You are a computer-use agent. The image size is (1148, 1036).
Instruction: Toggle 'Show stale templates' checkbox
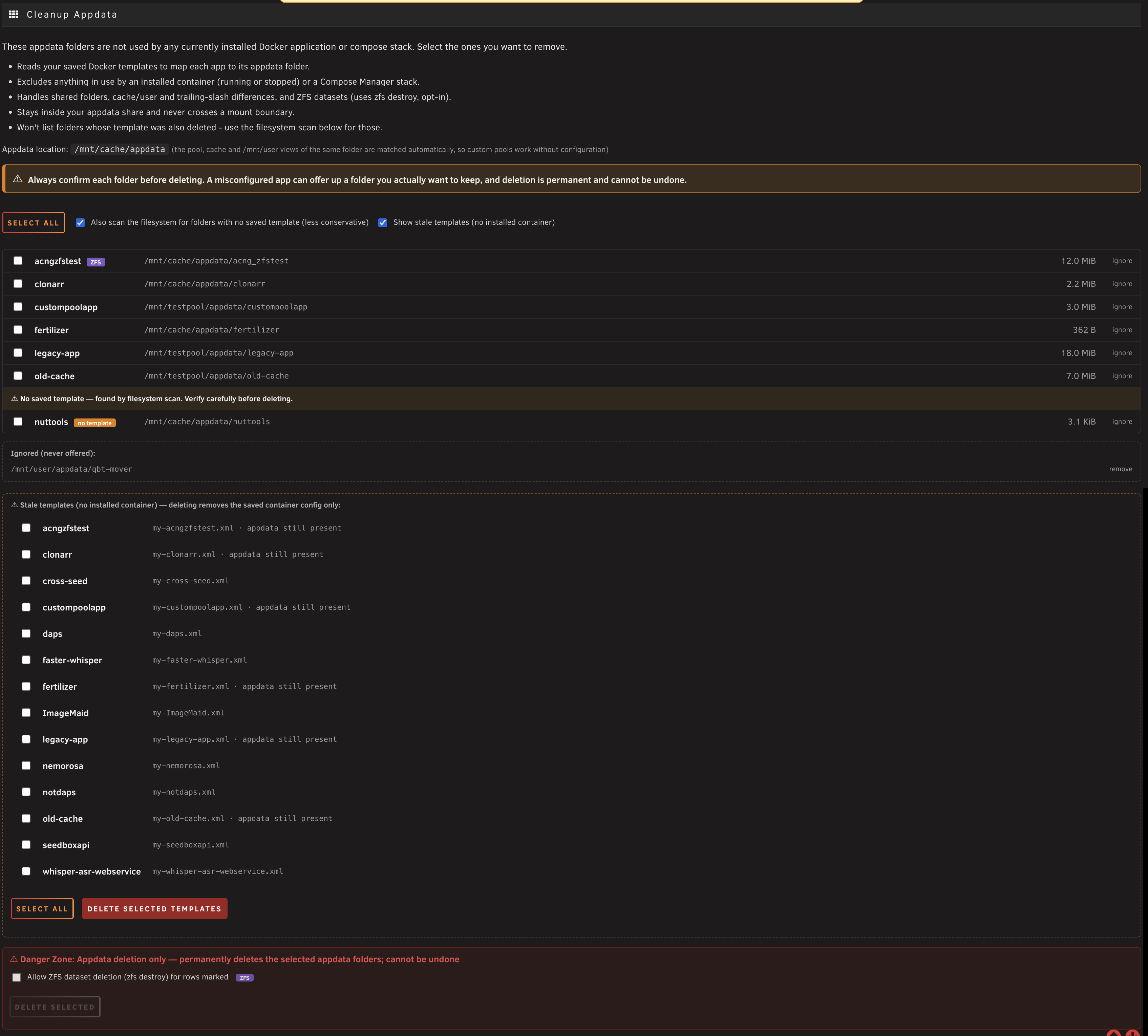pyautogui.click(x=383, y=222)
